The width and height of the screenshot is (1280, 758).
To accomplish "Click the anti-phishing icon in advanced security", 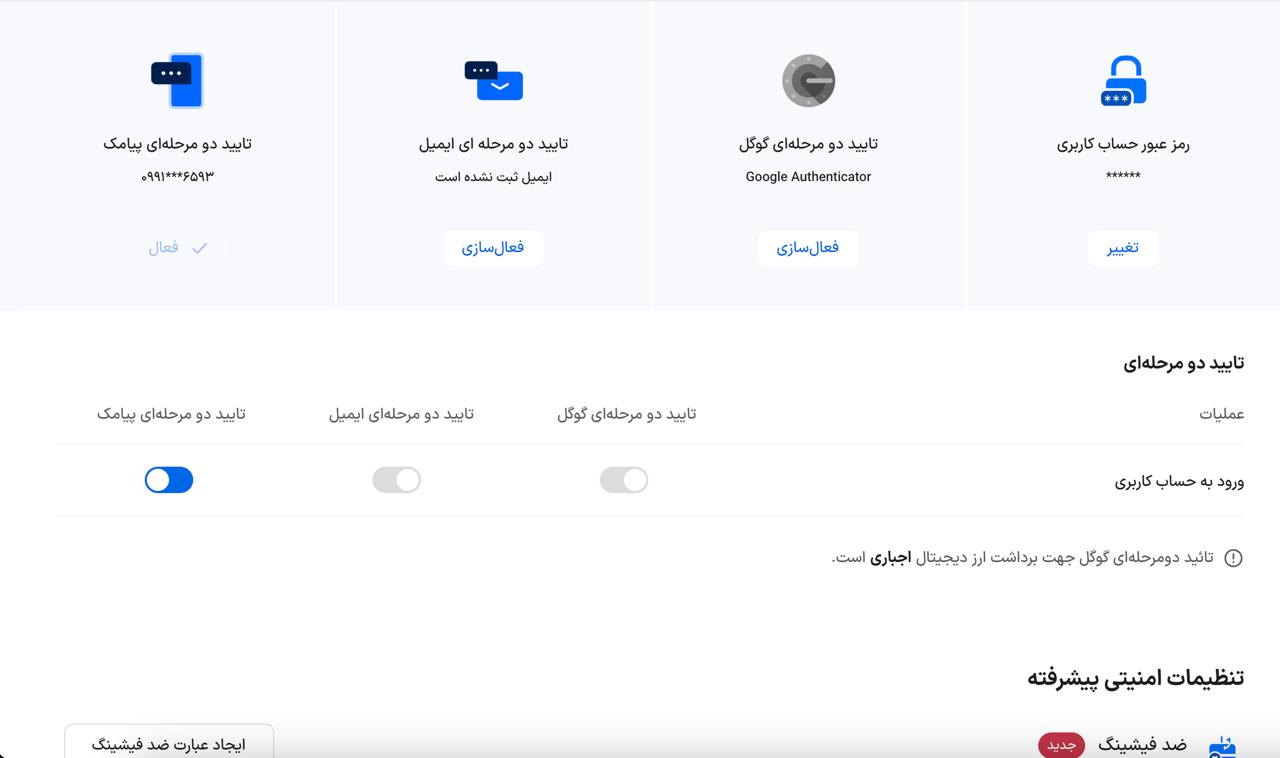I will pyautogui.click(x=1222, y=746).
